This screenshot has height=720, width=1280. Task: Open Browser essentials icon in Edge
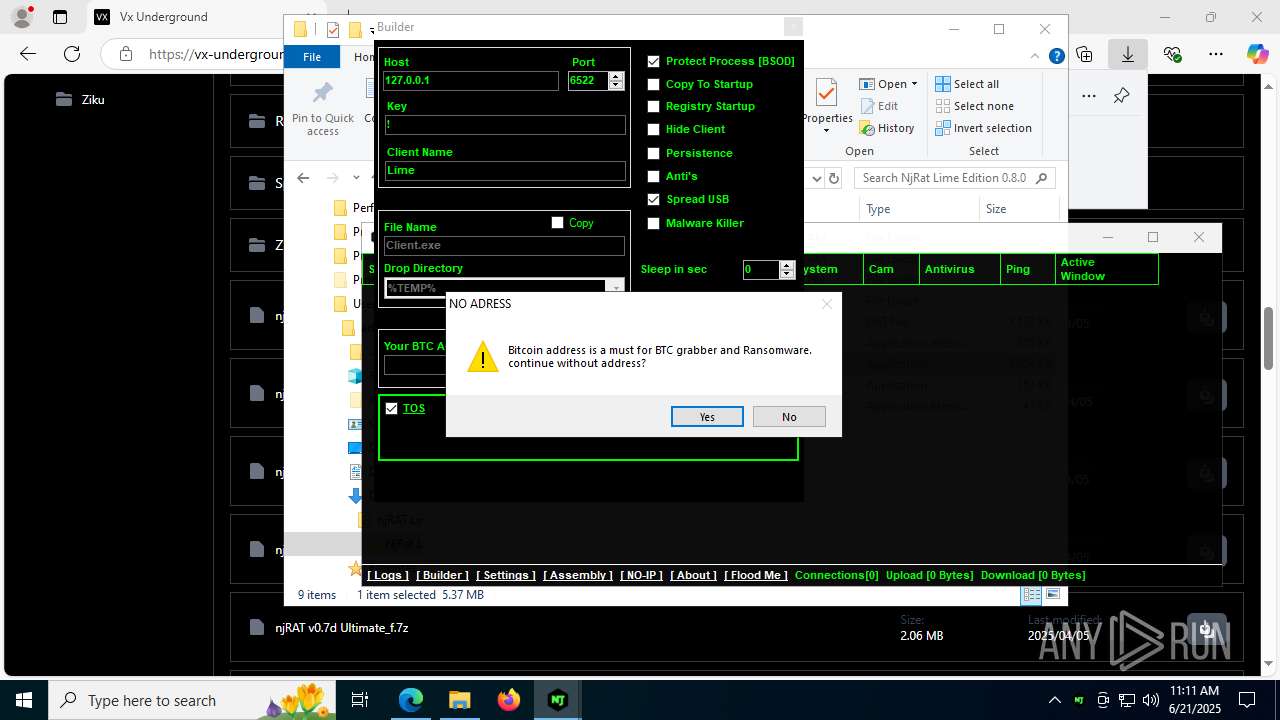click(x=1172, y=54)
